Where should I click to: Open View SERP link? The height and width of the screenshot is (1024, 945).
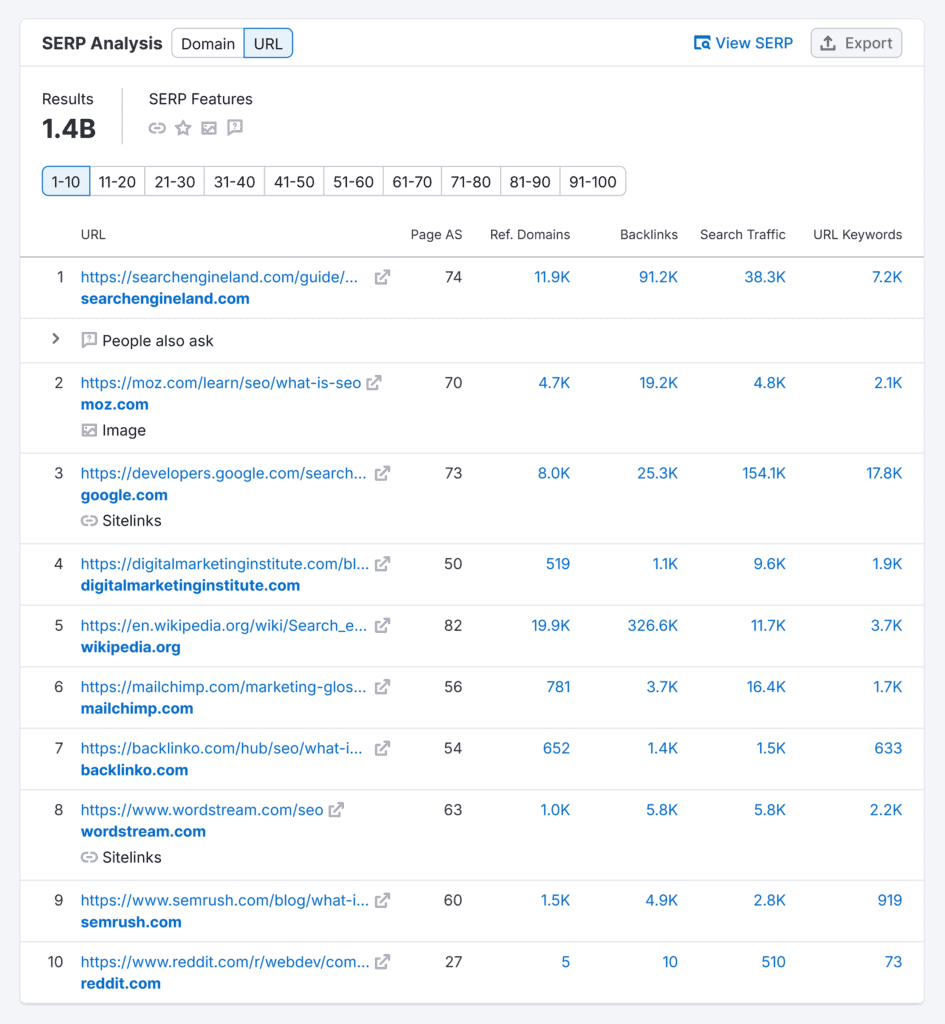(743, 43)
